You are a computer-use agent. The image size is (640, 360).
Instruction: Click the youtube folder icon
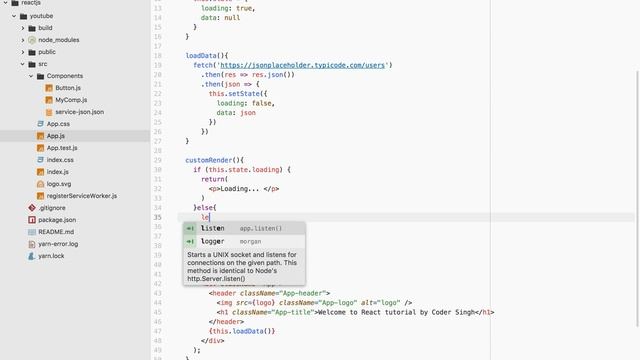[x=23, y=16]
